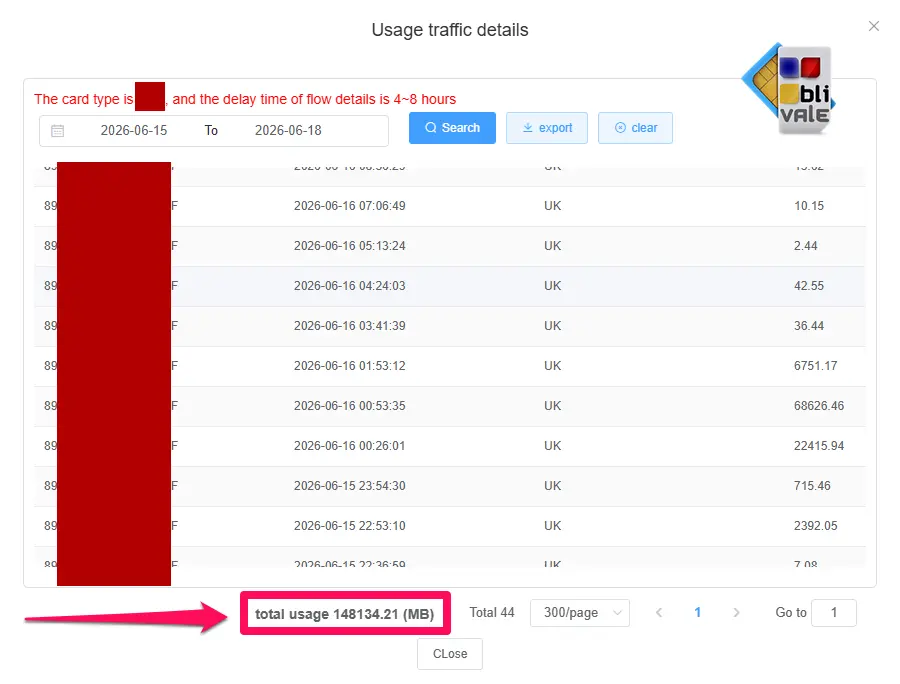Select timestamp 2026-06-16 03:41:39
Screen dimensions: 900x684
pos(350,326)
